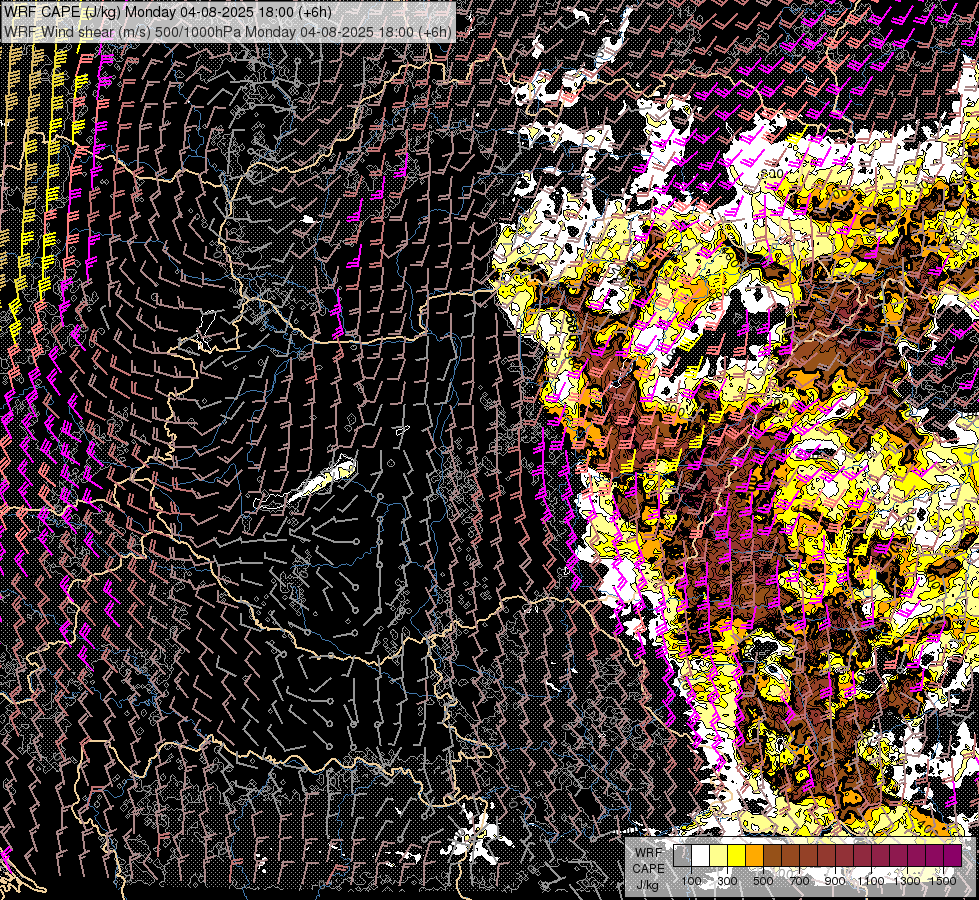Image resolution: width=979 pixels, height=900 pixels.
Task: Pick the white legend swatch after 100
Action: coord(701,855)
